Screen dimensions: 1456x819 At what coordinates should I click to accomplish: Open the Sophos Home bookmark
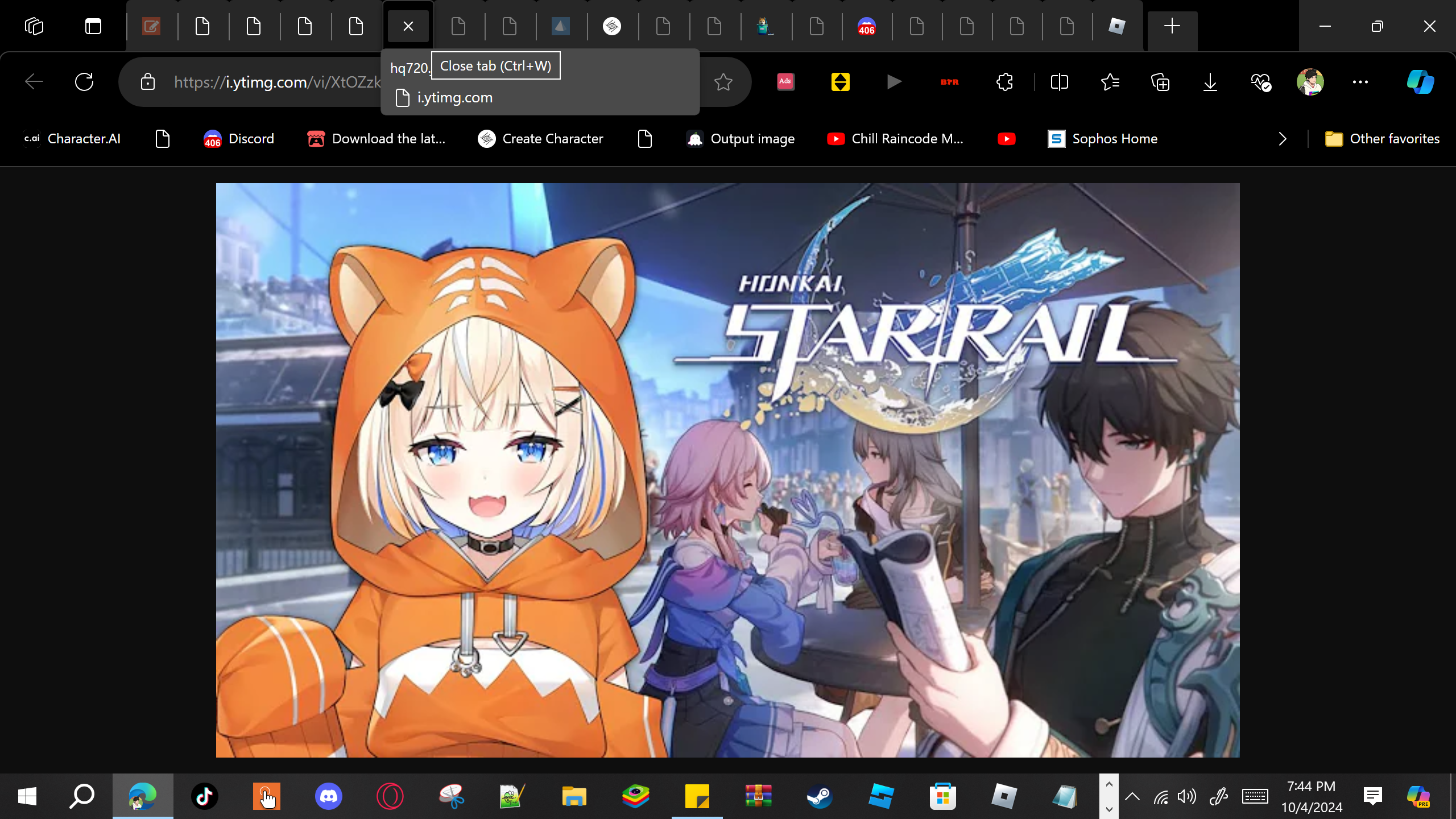(x=1103, y=139)
